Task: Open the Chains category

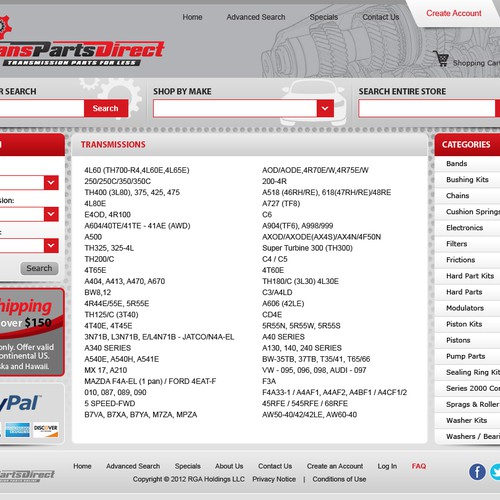Action: coord(457,196)
